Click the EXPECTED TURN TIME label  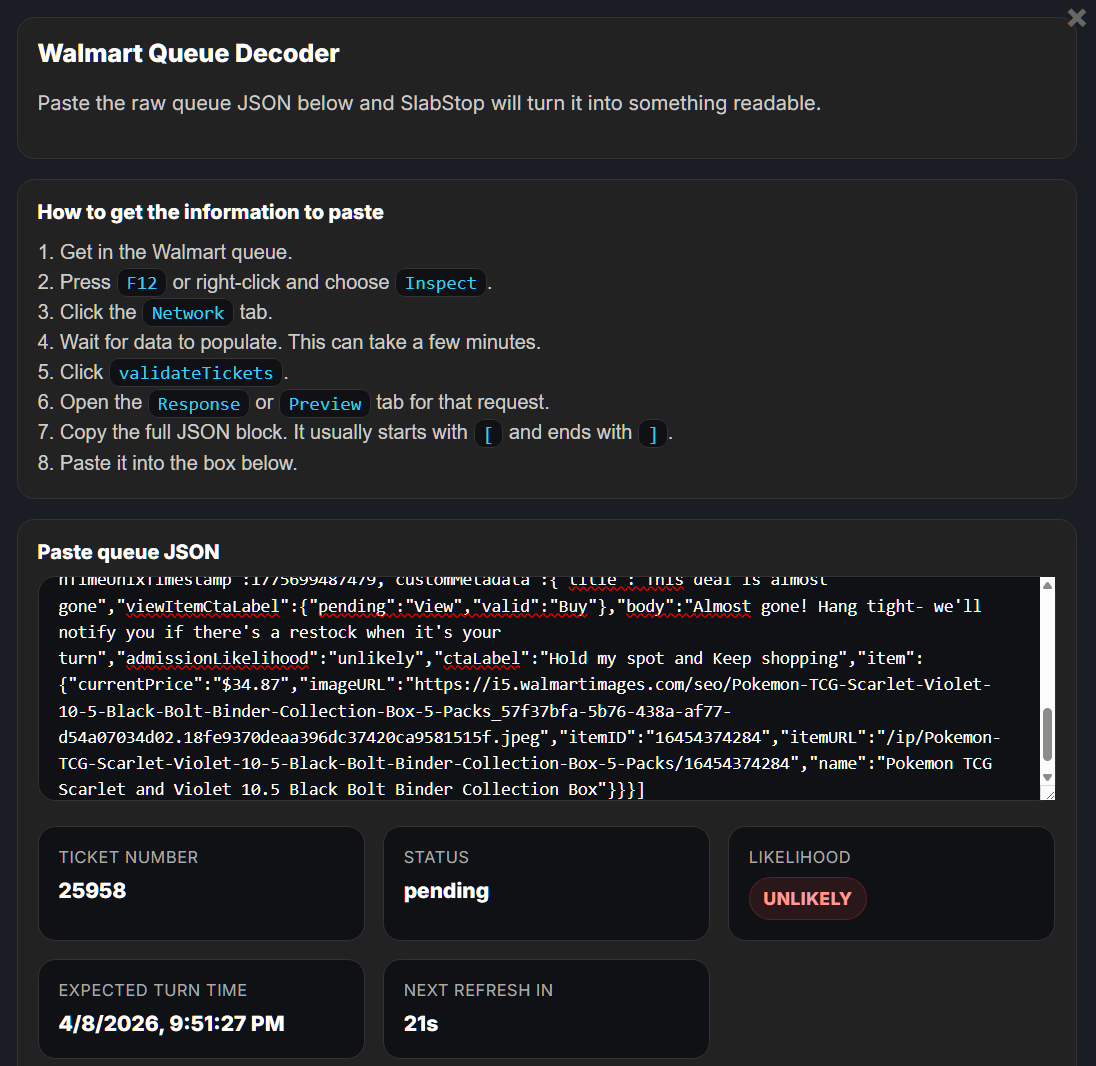(x=153, y=990)
